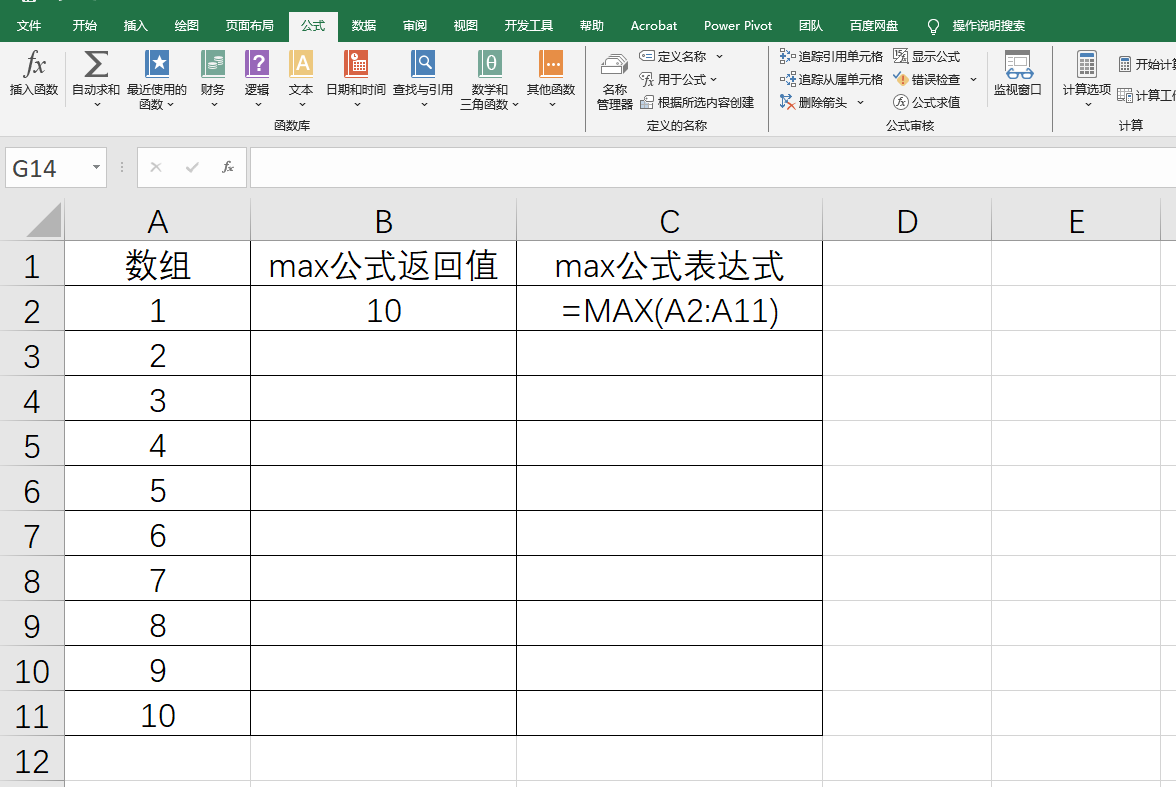Image resolution: width=1176 pixels, height=787 pixels.
Task: Open Lookup and Reference functions icon
Action: (423, 65)
